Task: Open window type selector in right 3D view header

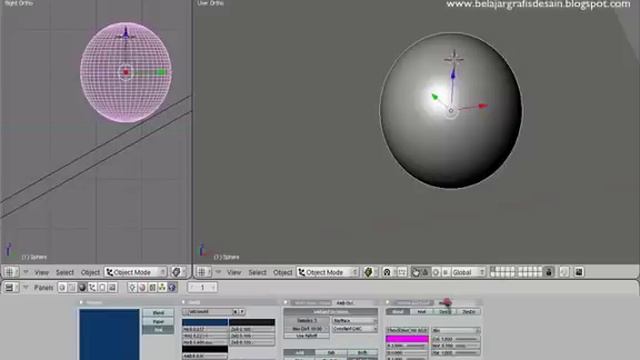Action: click(204, 272)
